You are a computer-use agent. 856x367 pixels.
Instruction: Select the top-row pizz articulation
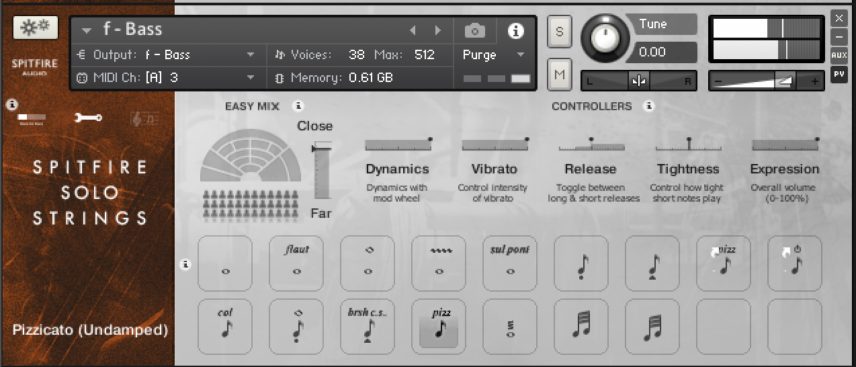tap(724, 263)
